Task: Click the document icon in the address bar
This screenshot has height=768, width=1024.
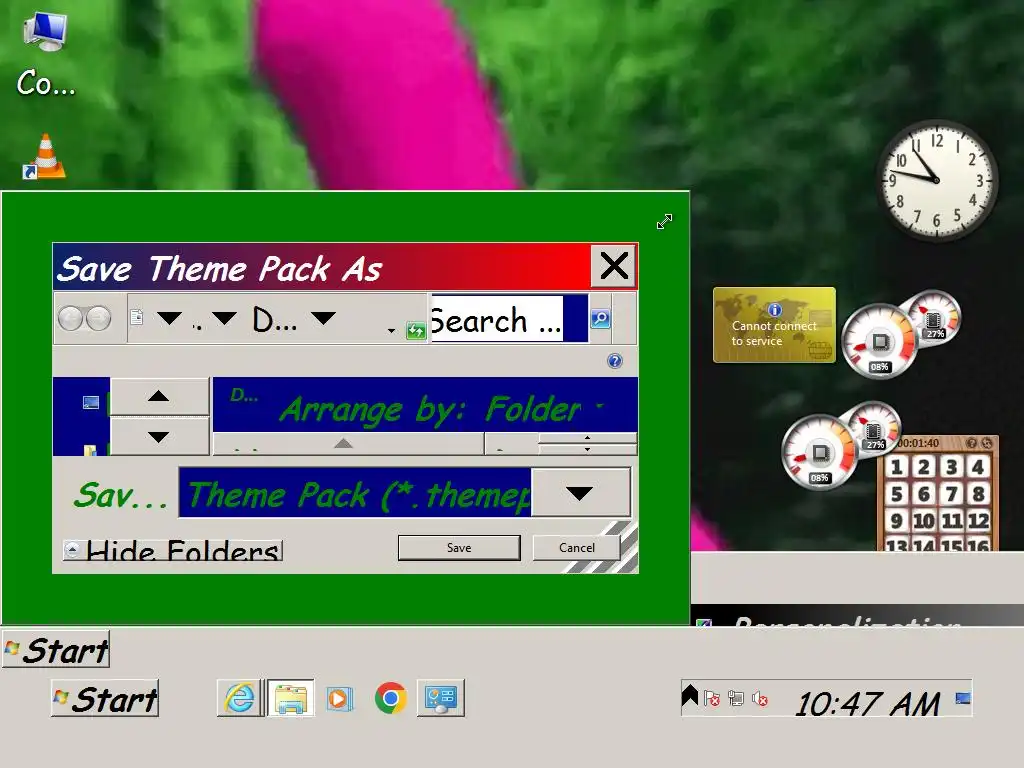Action: click(x=136, y=318)
